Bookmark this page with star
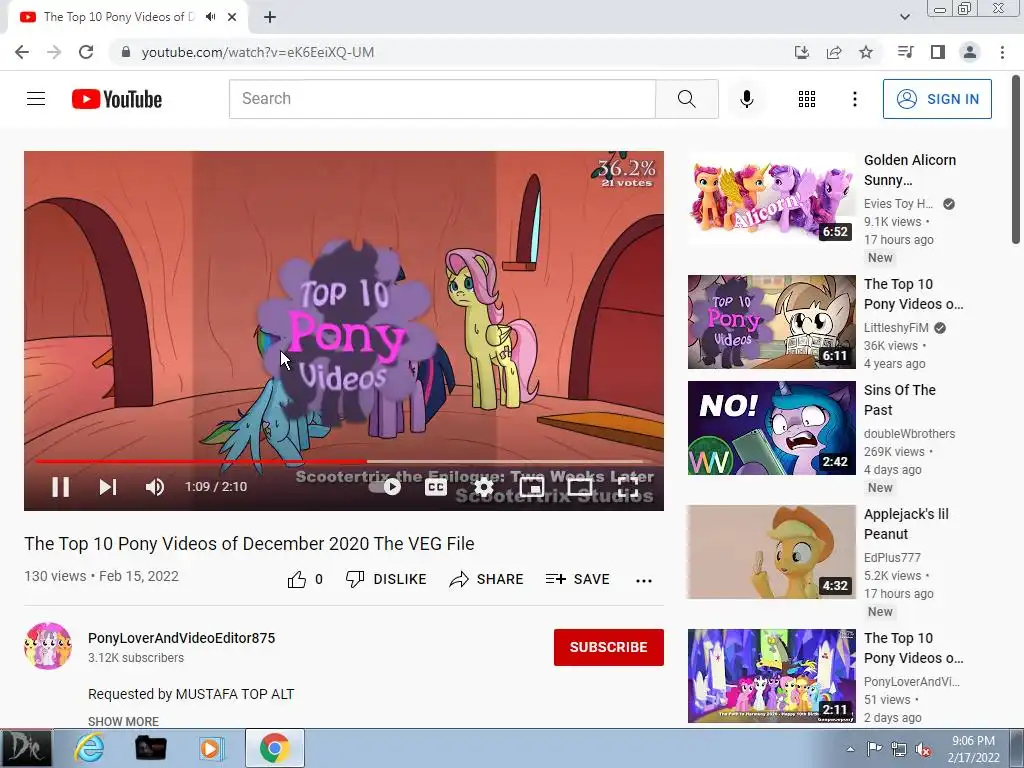Screen dimensions: 1024x768 pyautogui.click(x=866, y=52)
